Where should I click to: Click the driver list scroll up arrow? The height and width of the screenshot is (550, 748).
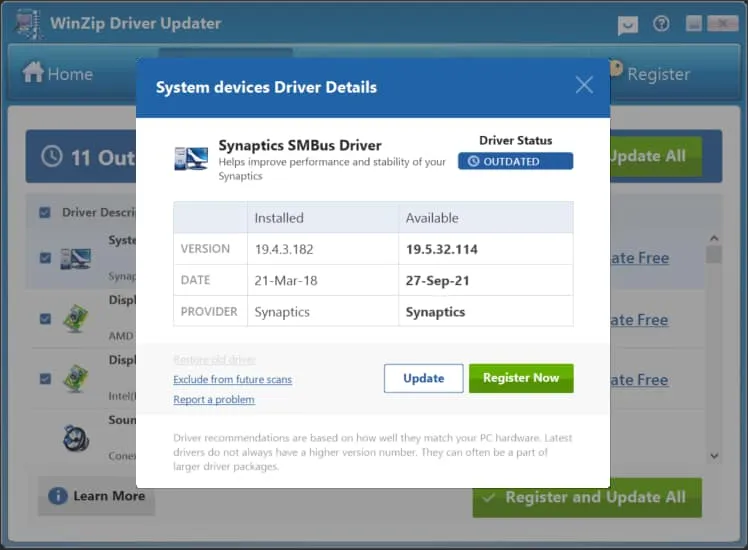coord(714,238)
